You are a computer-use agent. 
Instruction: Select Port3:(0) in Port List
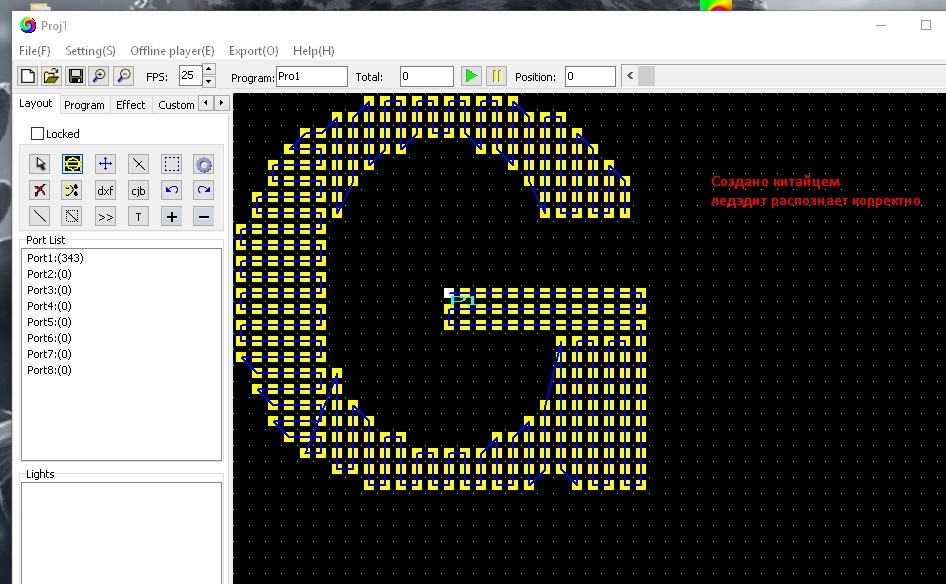pos(49,290)
